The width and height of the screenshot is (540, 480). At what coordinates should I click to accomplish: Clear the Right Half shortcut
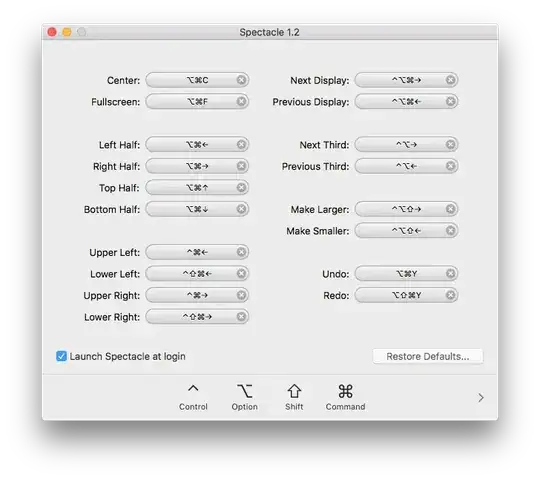click(242, 166)
